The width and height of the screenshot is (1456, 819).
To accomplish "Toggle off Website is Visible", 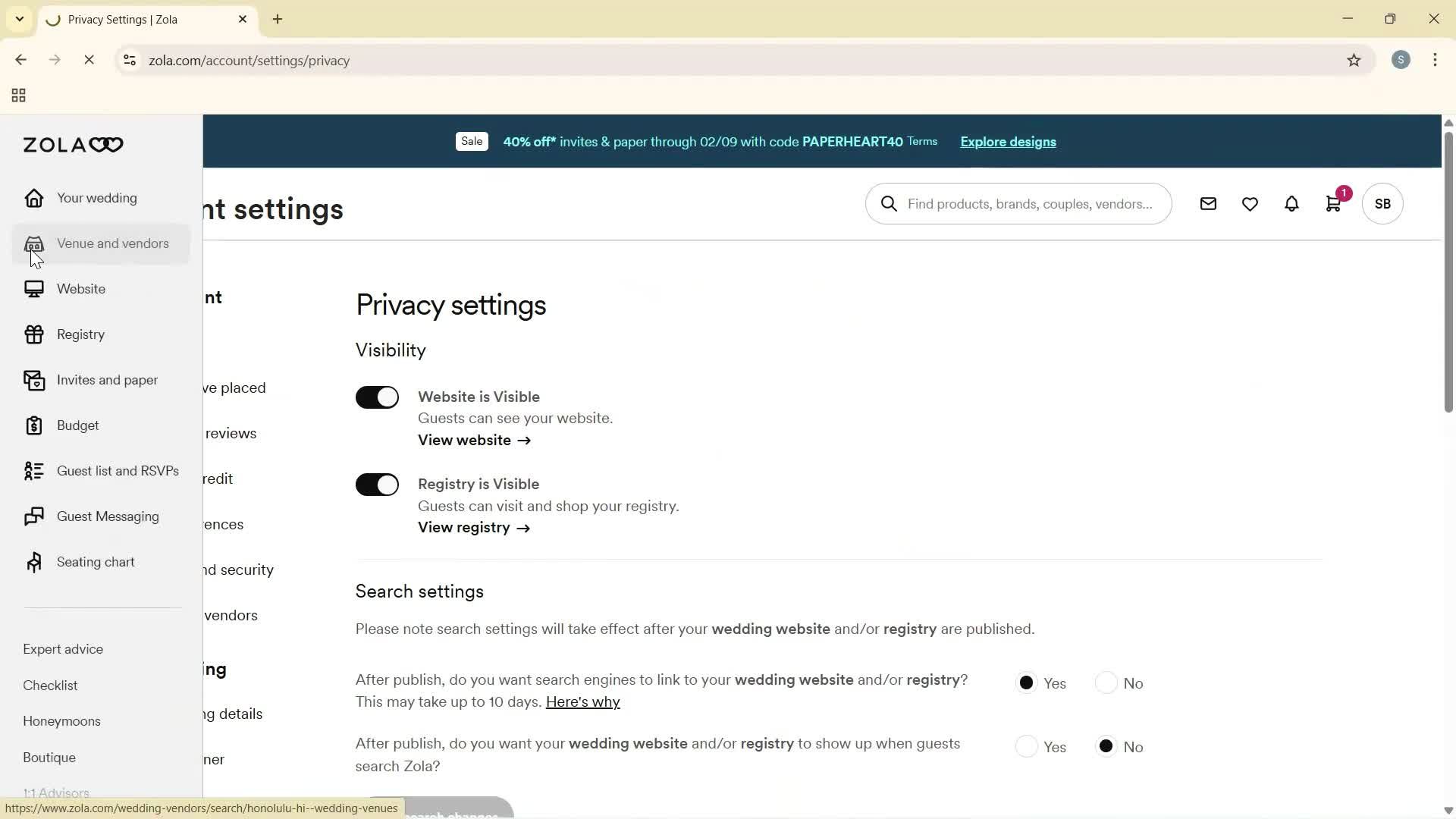I will [x=377, y=397].
